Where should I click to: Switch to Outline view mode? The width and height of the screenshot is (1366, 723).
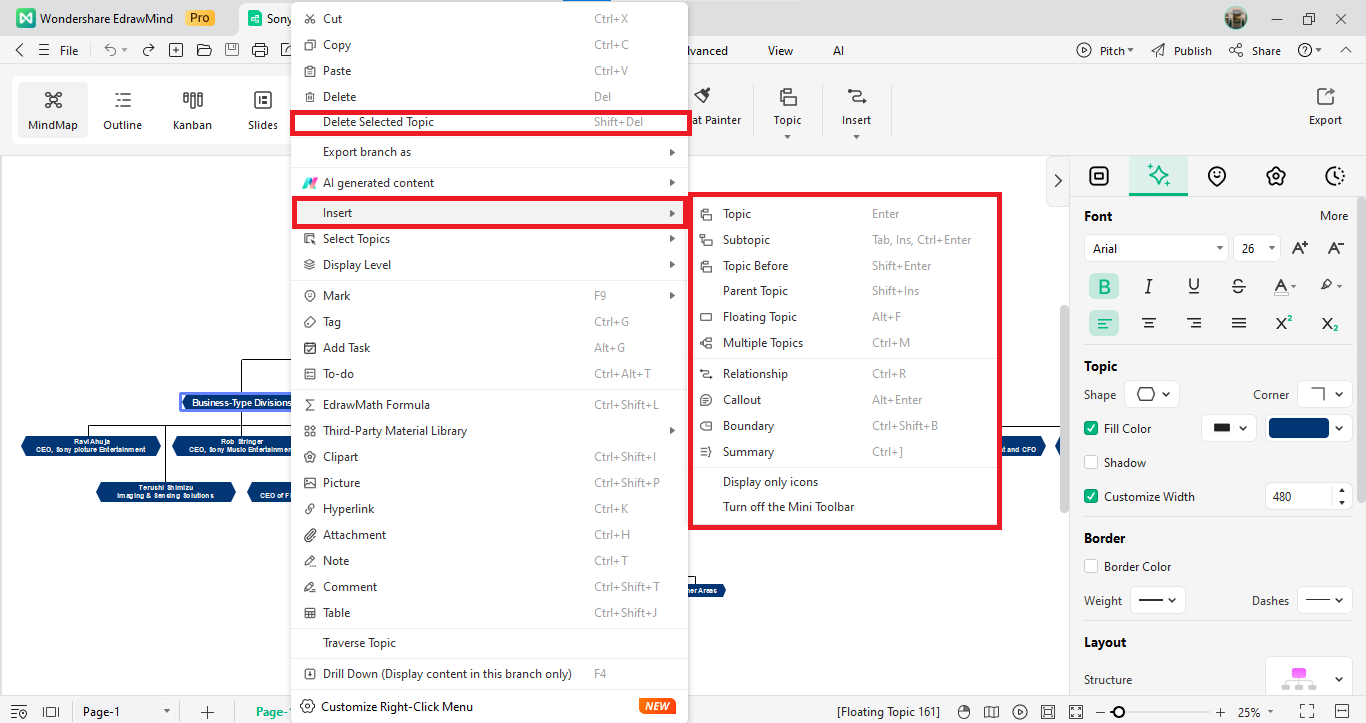click(x=122, y=110)
